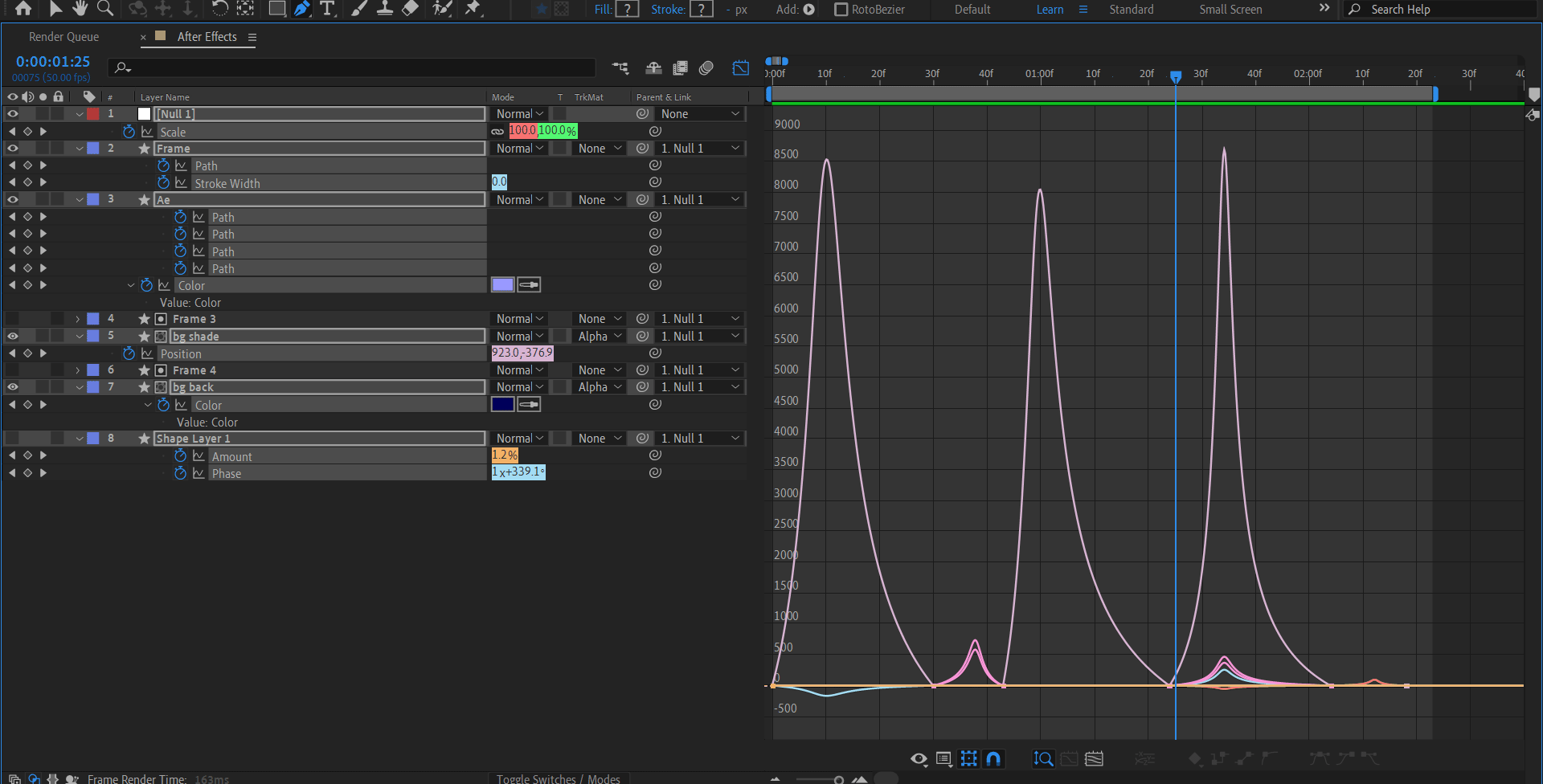
Task: Open TrkMat dropdown for bg back layer
Action: 600,387
